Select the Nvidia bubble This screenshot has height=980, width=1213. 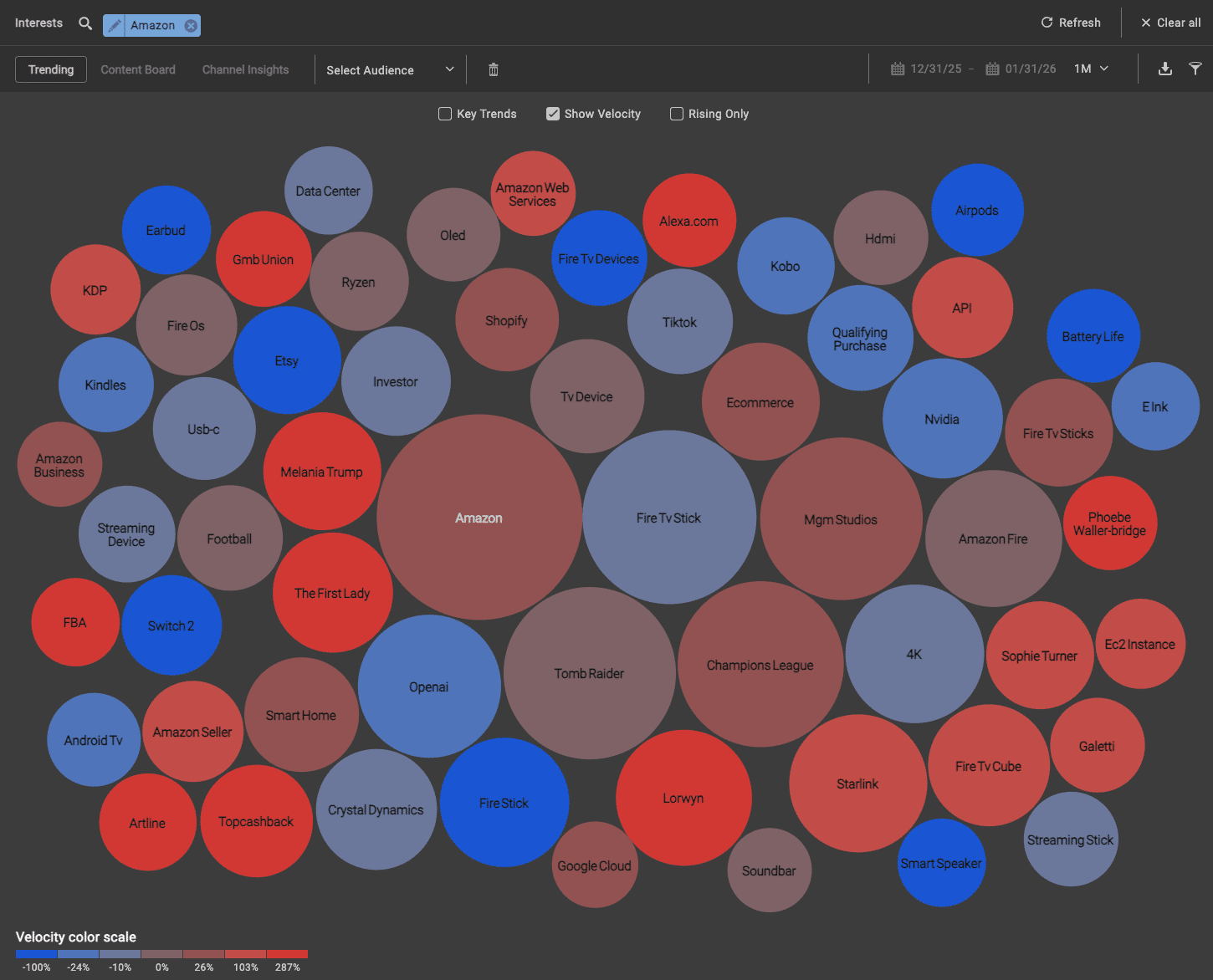[x=943, y=419]
